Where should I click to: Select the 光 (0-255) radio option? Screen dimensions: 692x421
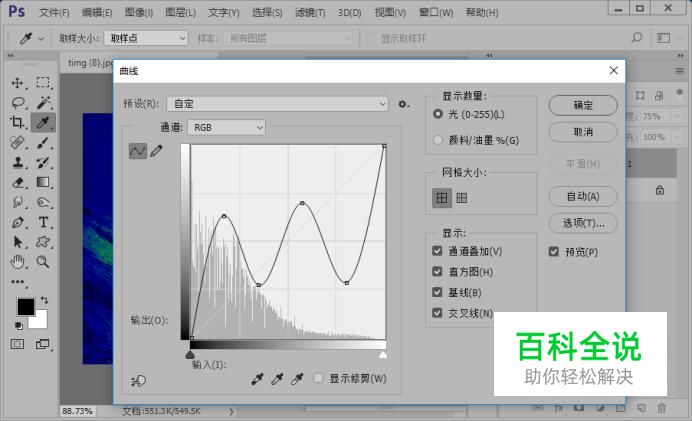coord(438,114)
